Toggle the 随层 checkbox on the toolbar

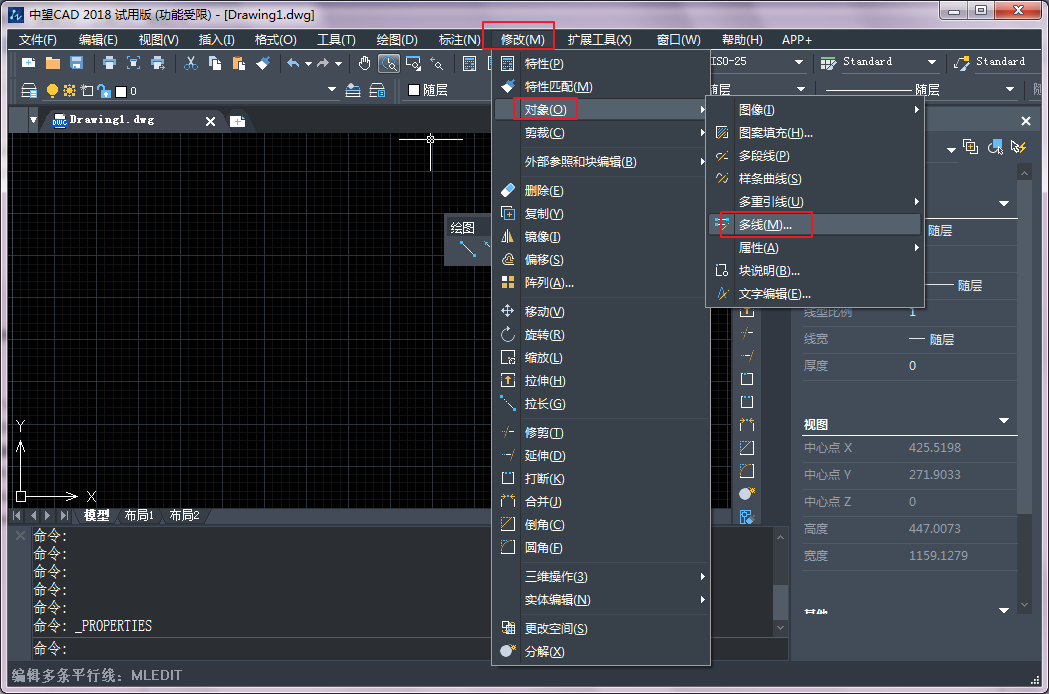tap(414, 88)
